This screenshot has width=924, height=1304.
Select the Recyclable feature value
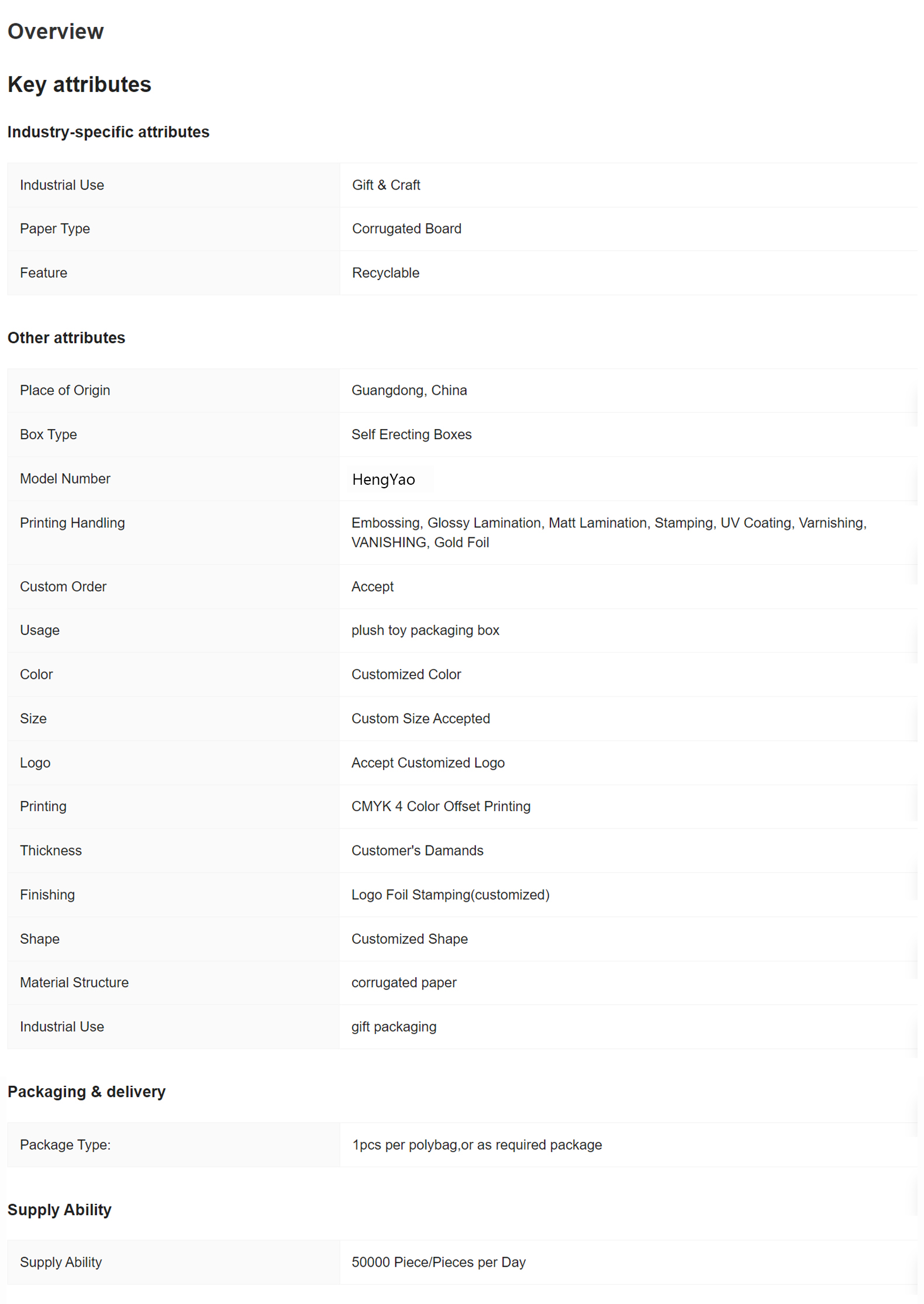(385, 272)
